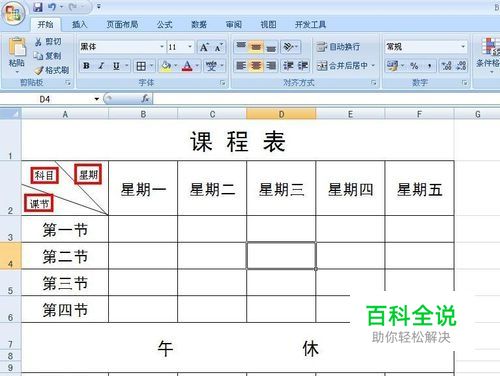Apply percent style format
Viewport: 500px width, 376px height.
click(414, 66)
